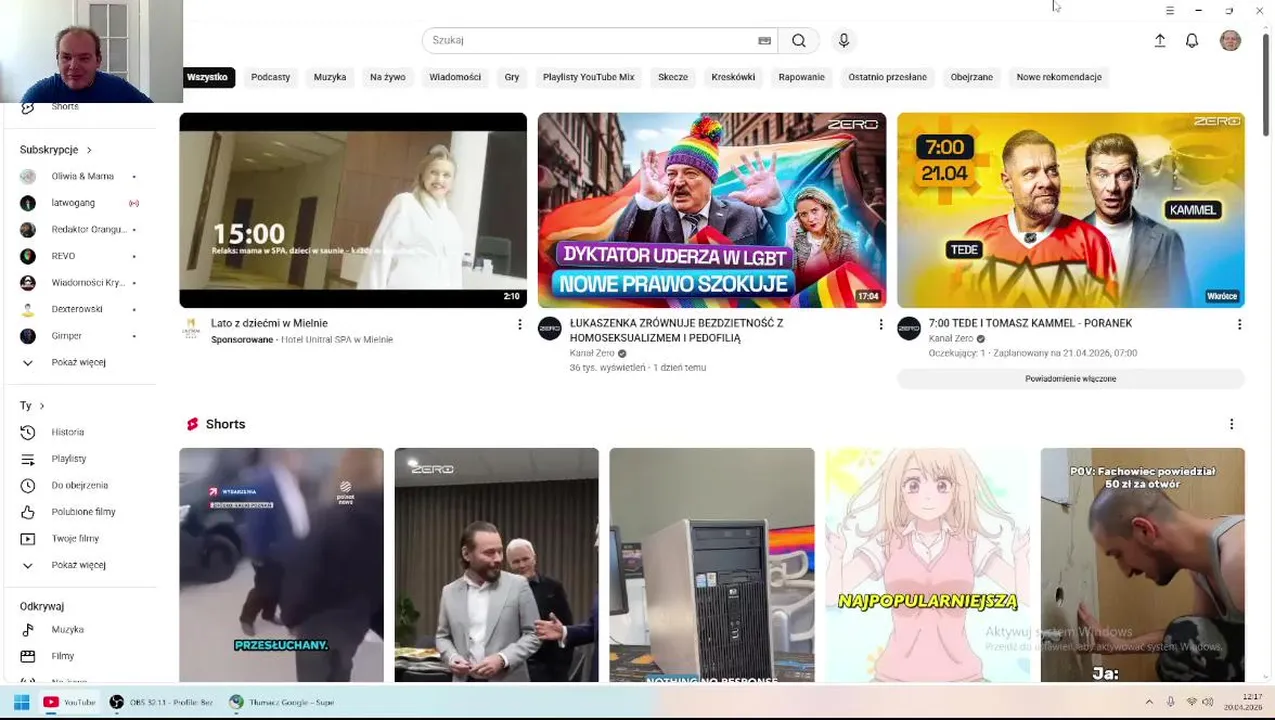
Task: Open the account avatar menu
Action: (1230, 41)
